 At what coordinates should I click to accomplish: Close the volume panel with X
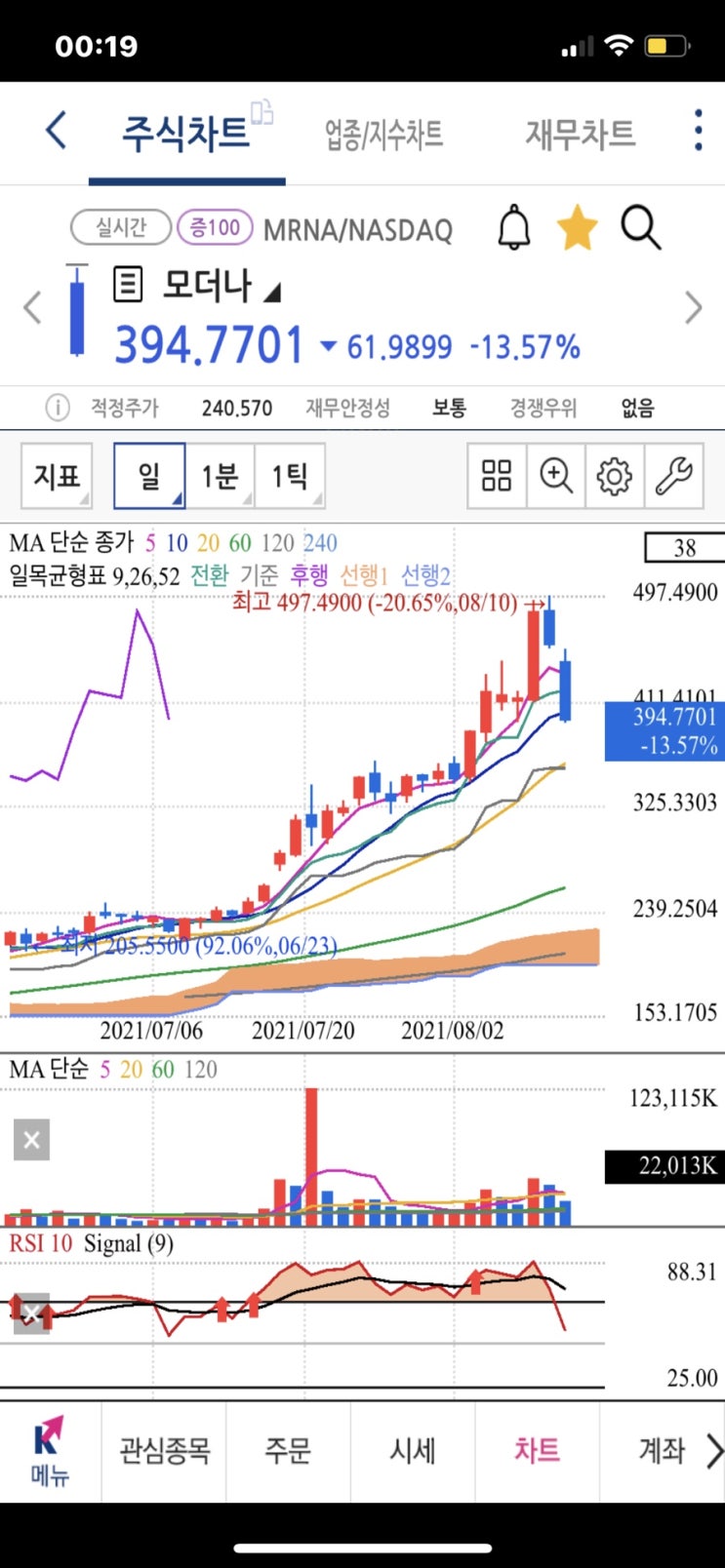click(31, 1140)
